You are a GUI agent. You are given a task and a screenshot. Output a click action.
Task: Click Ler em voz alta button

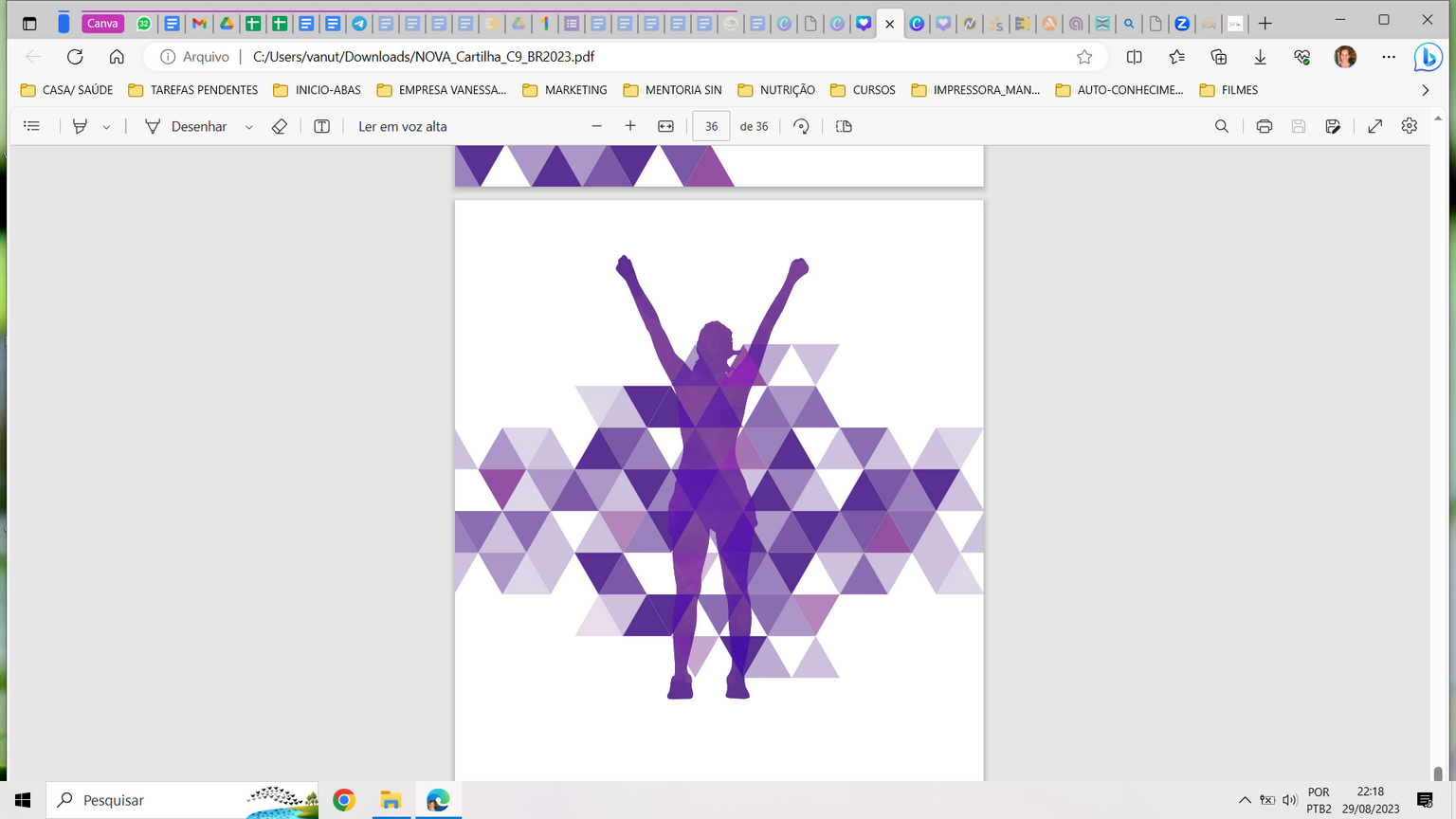[x=402, y=126]
